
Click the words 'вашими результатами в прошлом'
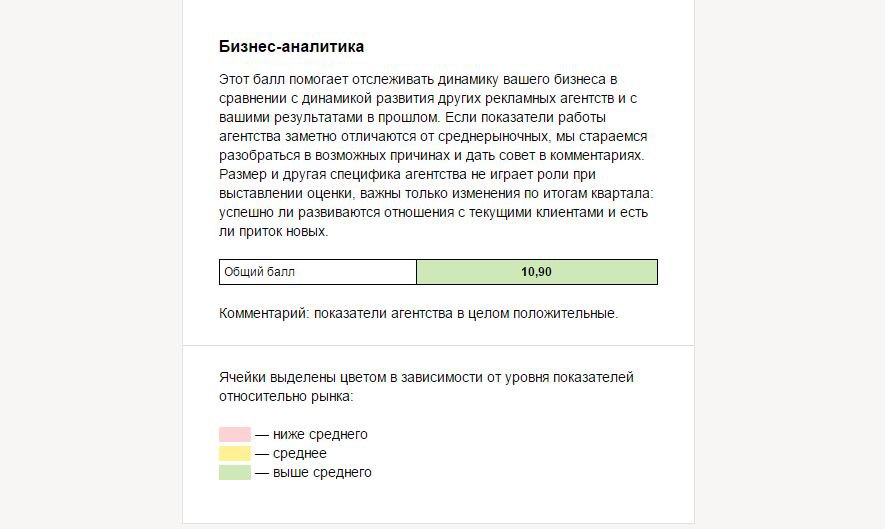pos(329,118)
